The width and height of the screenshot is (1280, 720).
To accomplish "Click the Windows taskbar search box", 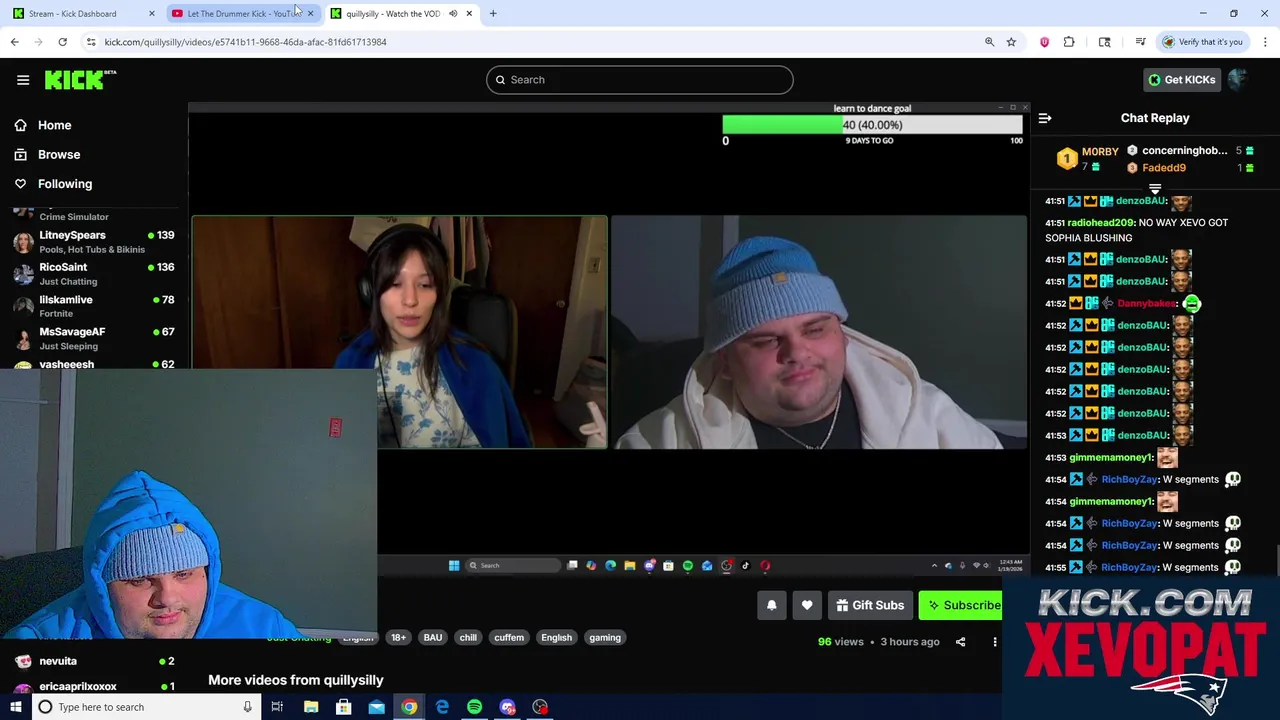I will pyautogui.click(x=145, y=707).
